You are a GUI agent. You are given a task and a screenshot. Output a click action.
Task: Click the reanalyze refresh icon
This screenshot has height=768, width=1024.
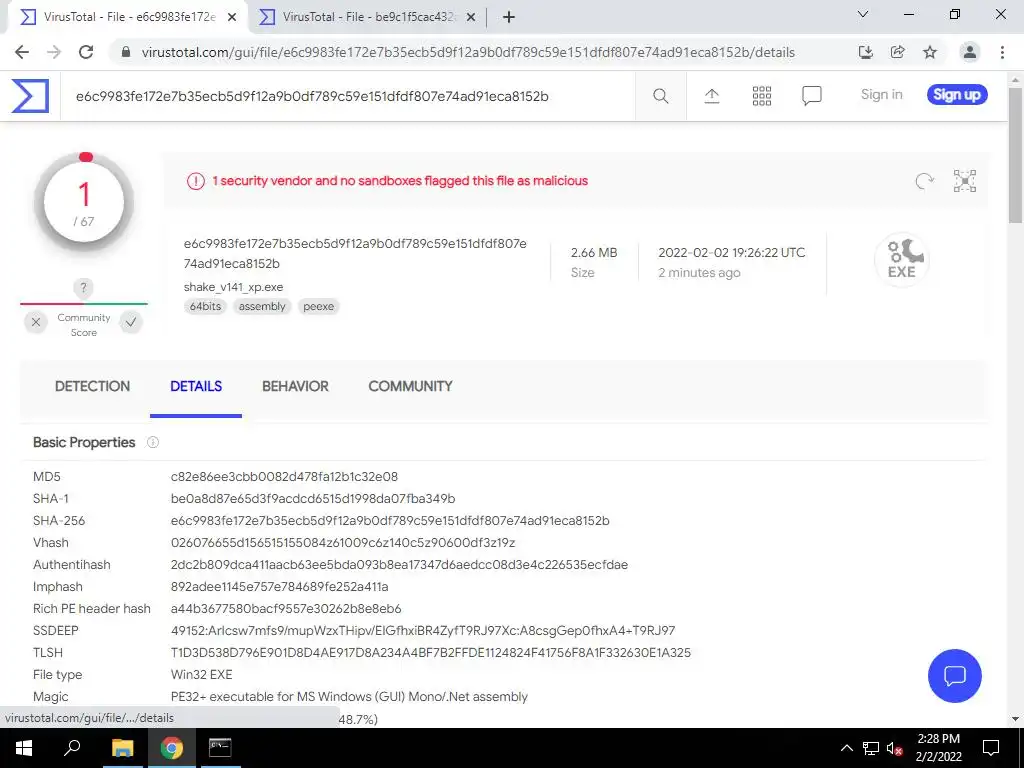[x=924, y=181]
